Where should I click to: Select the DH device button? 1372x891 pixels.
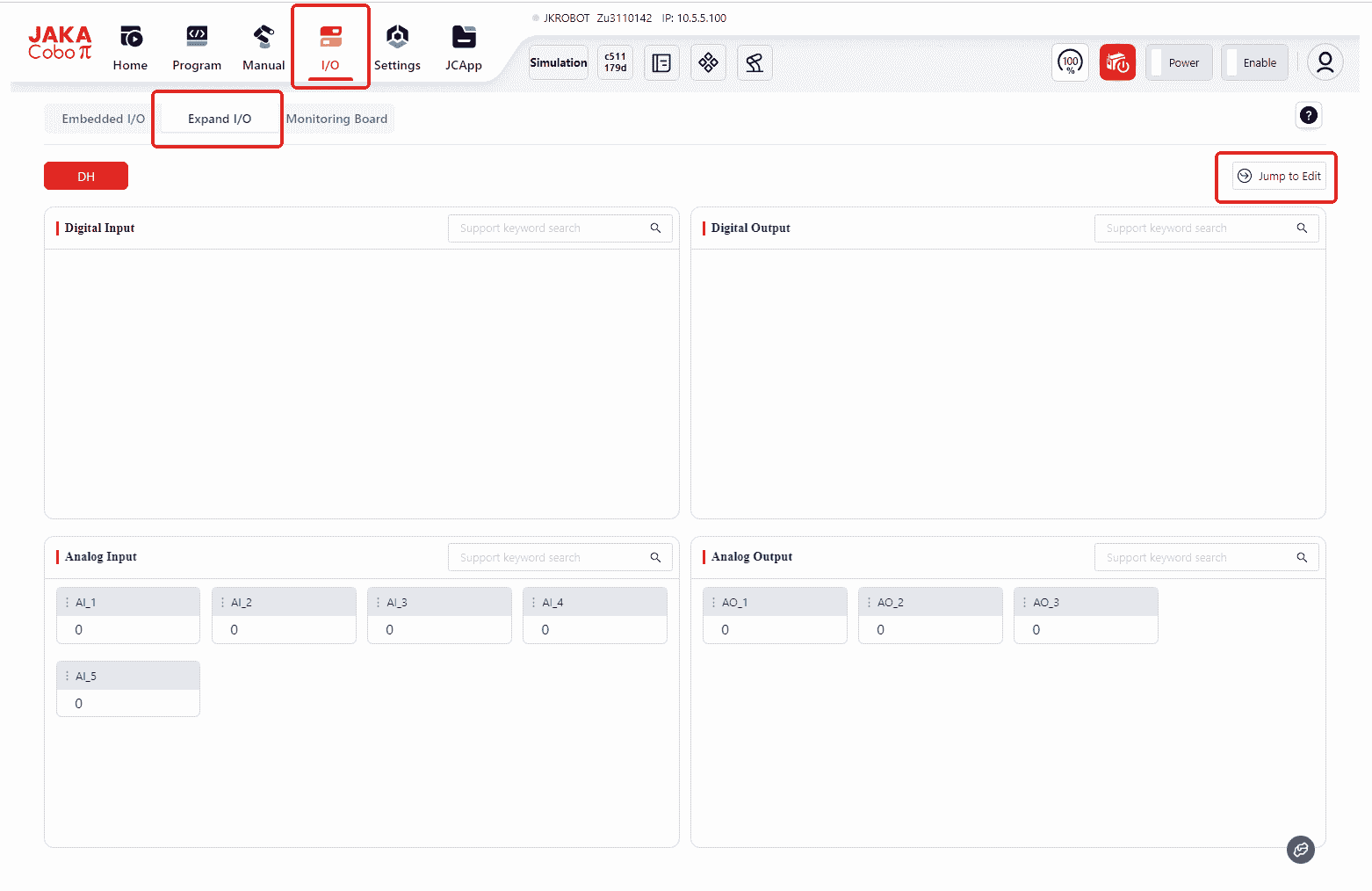pos(86,176)
